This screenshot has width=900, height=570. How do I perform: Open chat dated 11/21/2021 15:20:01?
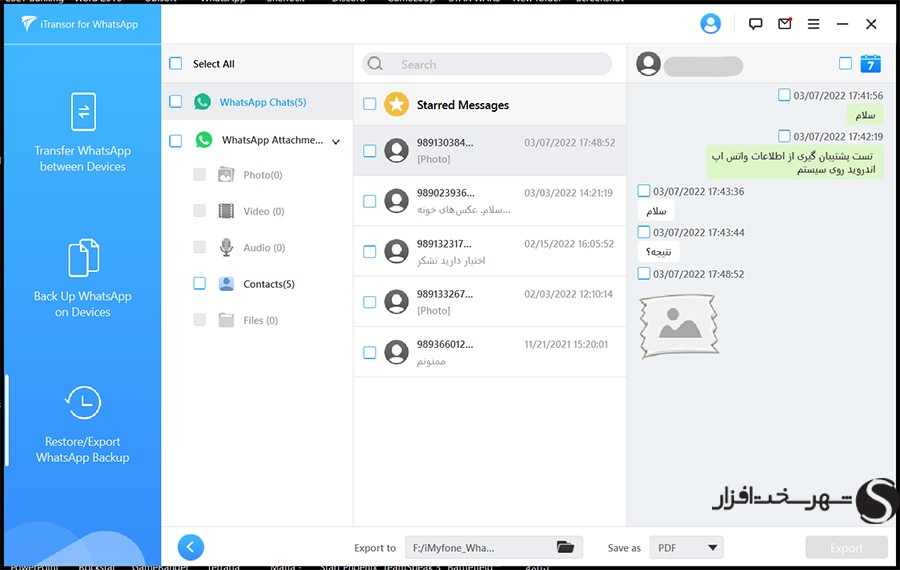(490, 352)
